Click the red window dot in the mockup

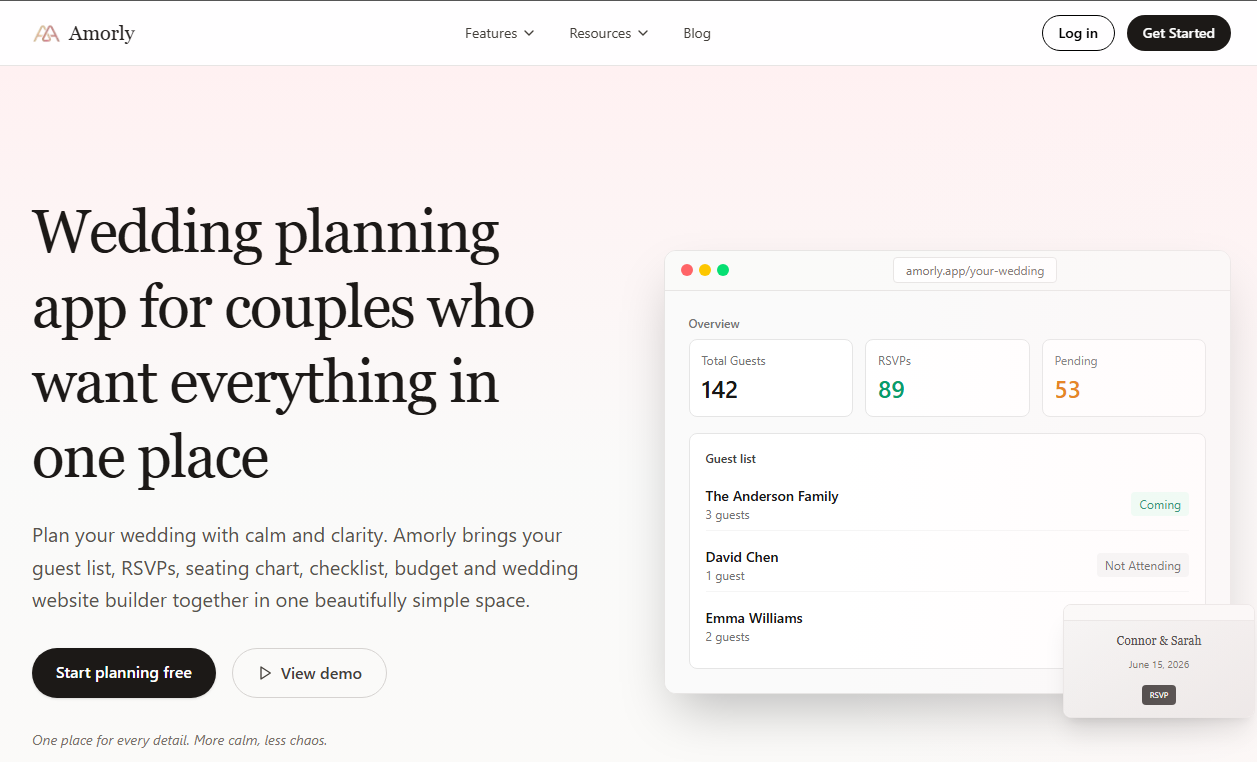point(687,270)
